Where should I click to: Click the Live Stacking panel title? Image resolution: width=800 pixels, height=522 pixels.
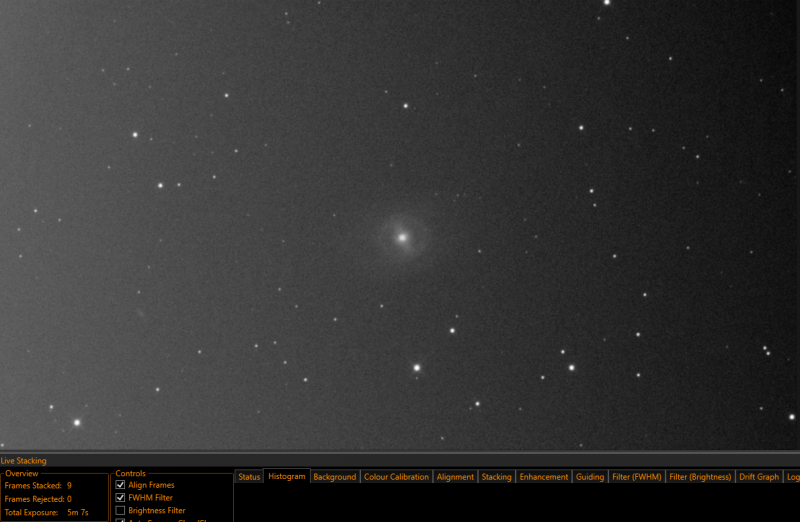tap(23, 461)
